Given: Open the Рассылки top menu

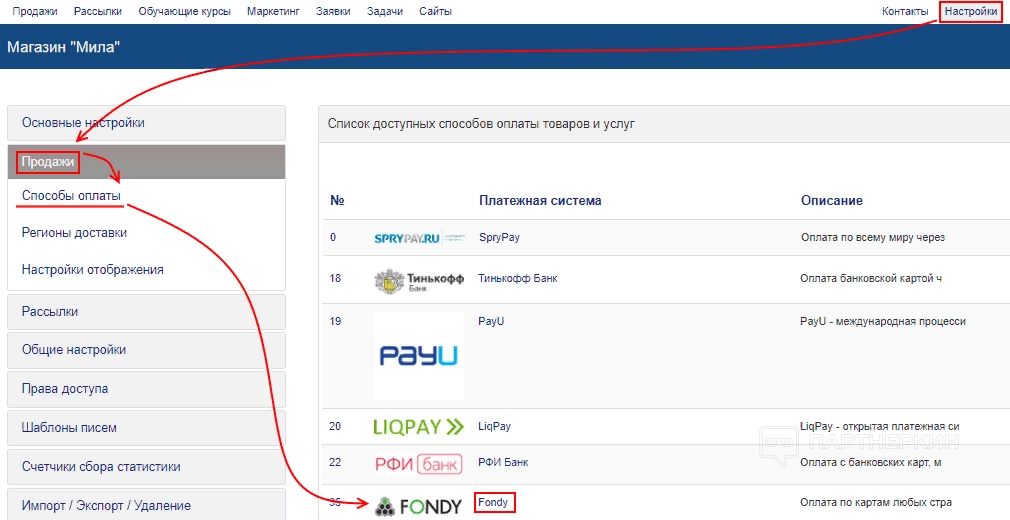Looking at the screenshot, I should tap(97, 11).
